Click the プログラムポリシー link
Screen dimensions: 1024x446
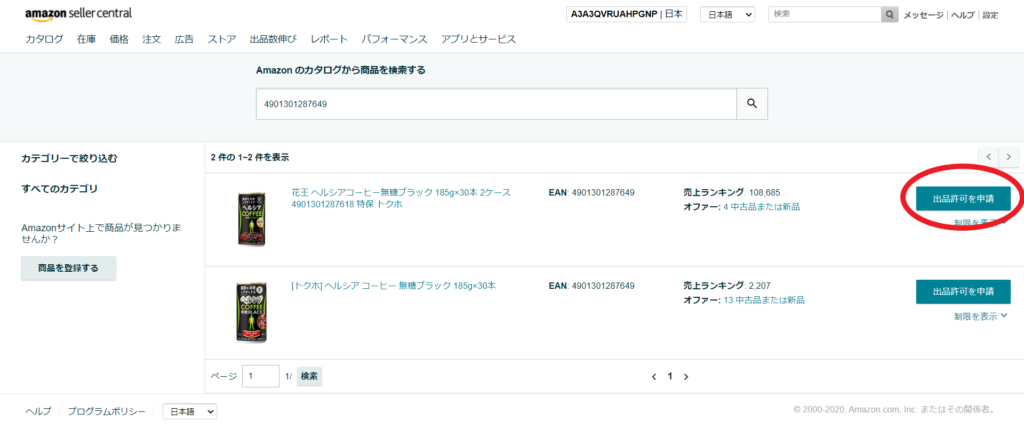(106, 411)
